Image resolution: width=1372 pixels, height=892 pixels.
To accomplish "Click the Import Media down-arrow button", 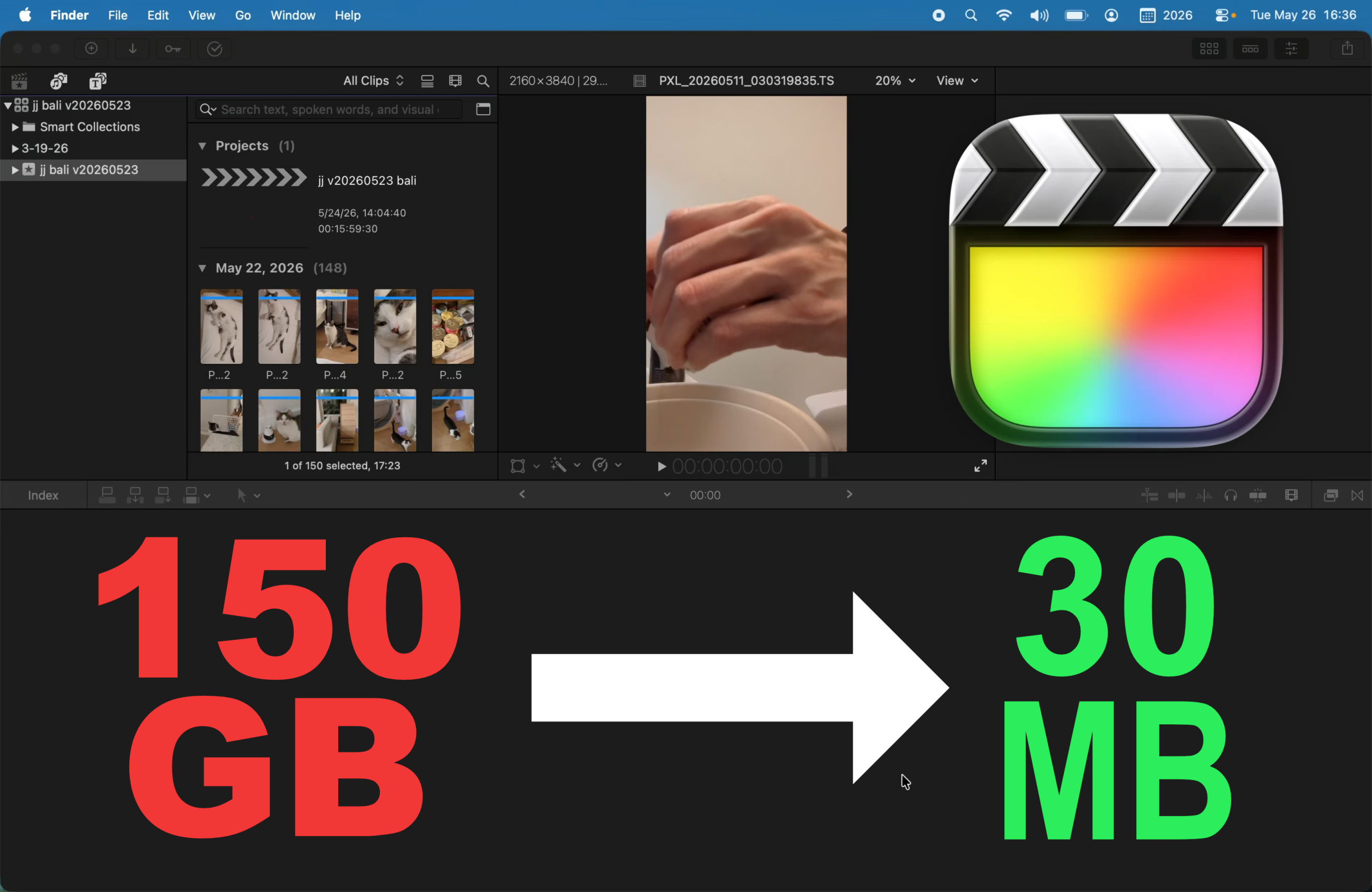I will tap(132, 48).
